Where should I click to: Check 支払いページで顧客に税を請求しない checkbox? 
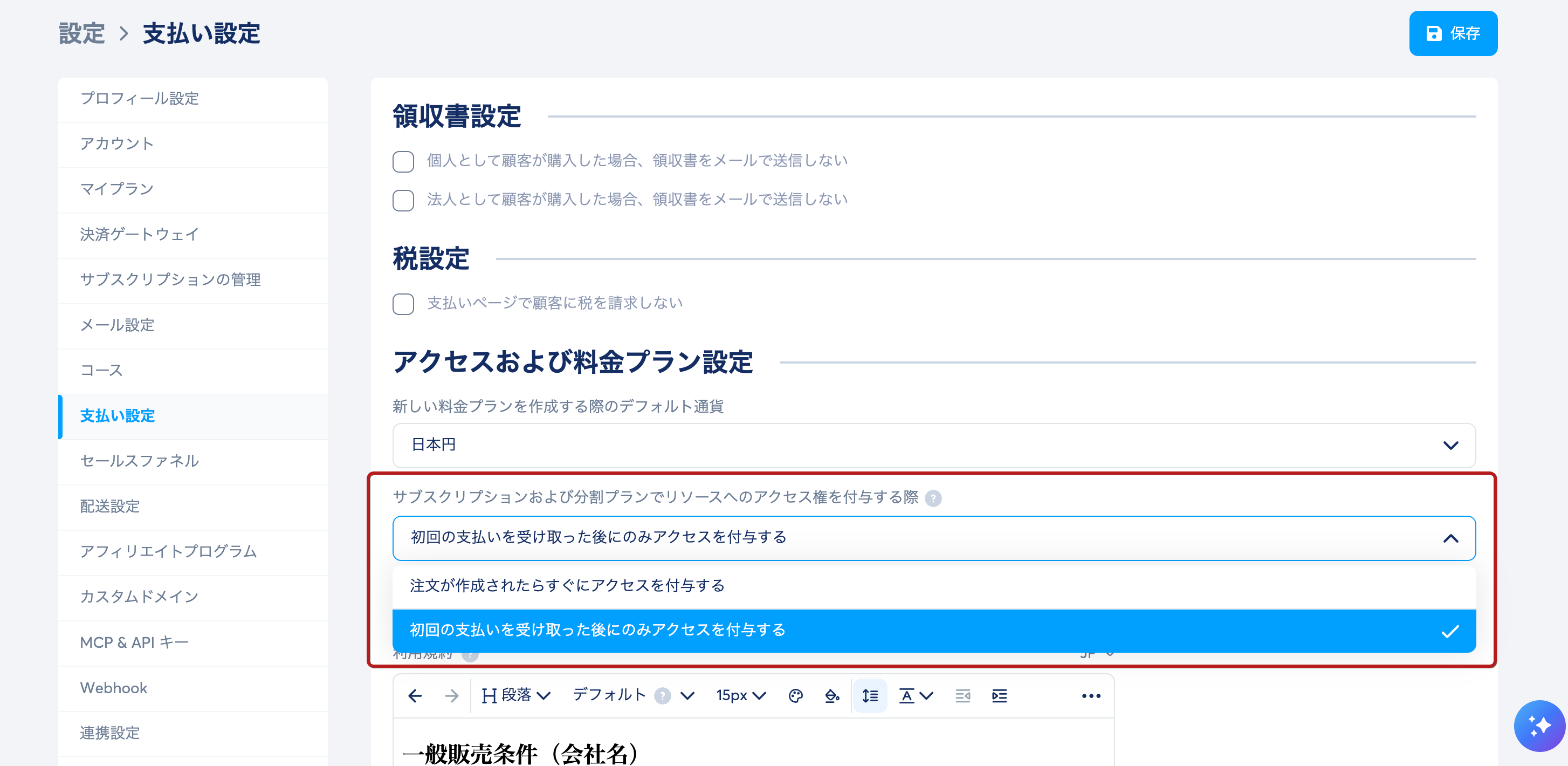[x=403, y=304]
